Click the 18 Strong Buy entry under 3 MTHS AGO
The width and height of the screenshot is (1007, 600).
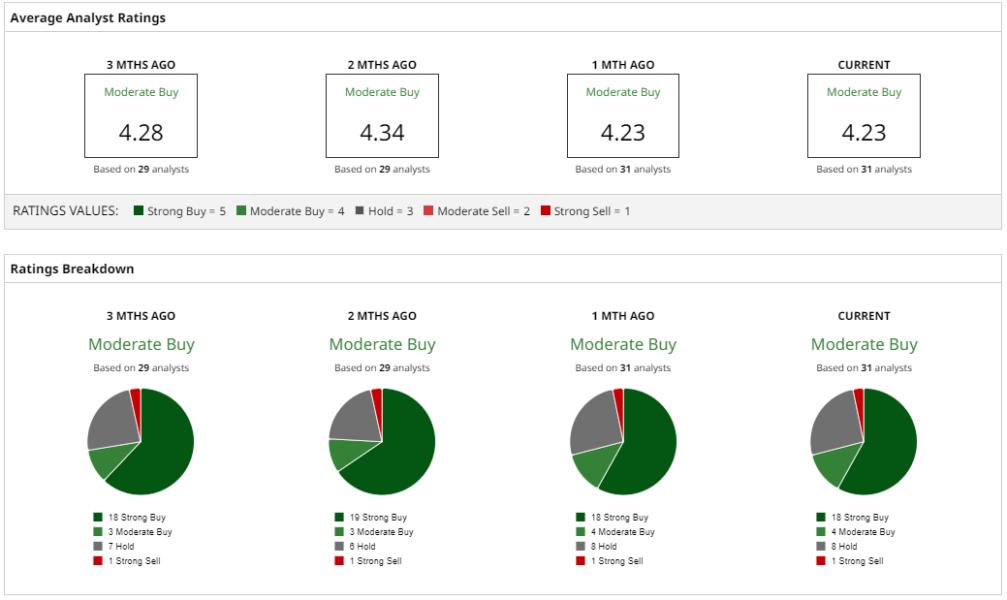[x=129, y=517]
